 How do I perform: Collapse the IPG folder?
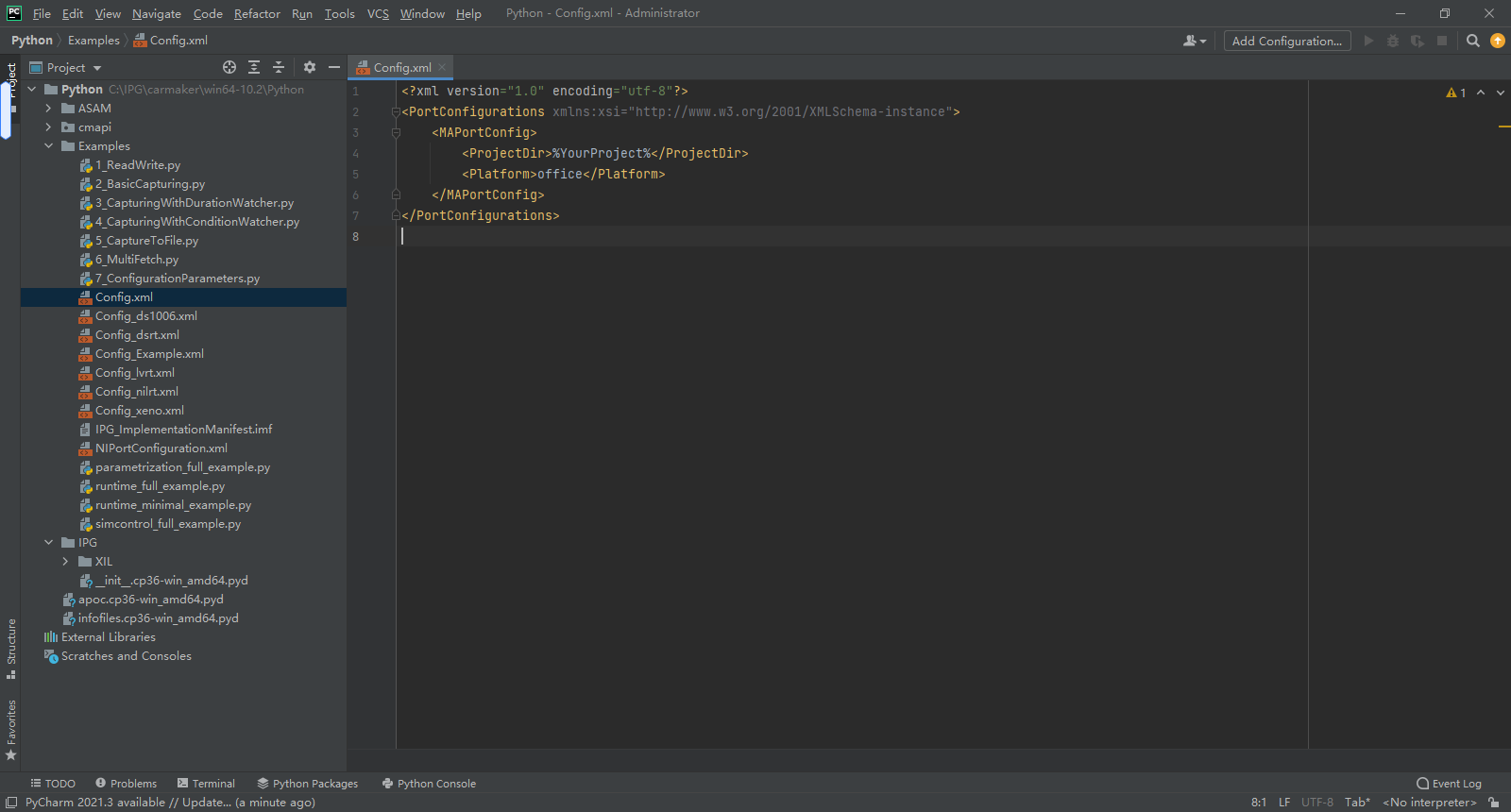coord(48,543)
